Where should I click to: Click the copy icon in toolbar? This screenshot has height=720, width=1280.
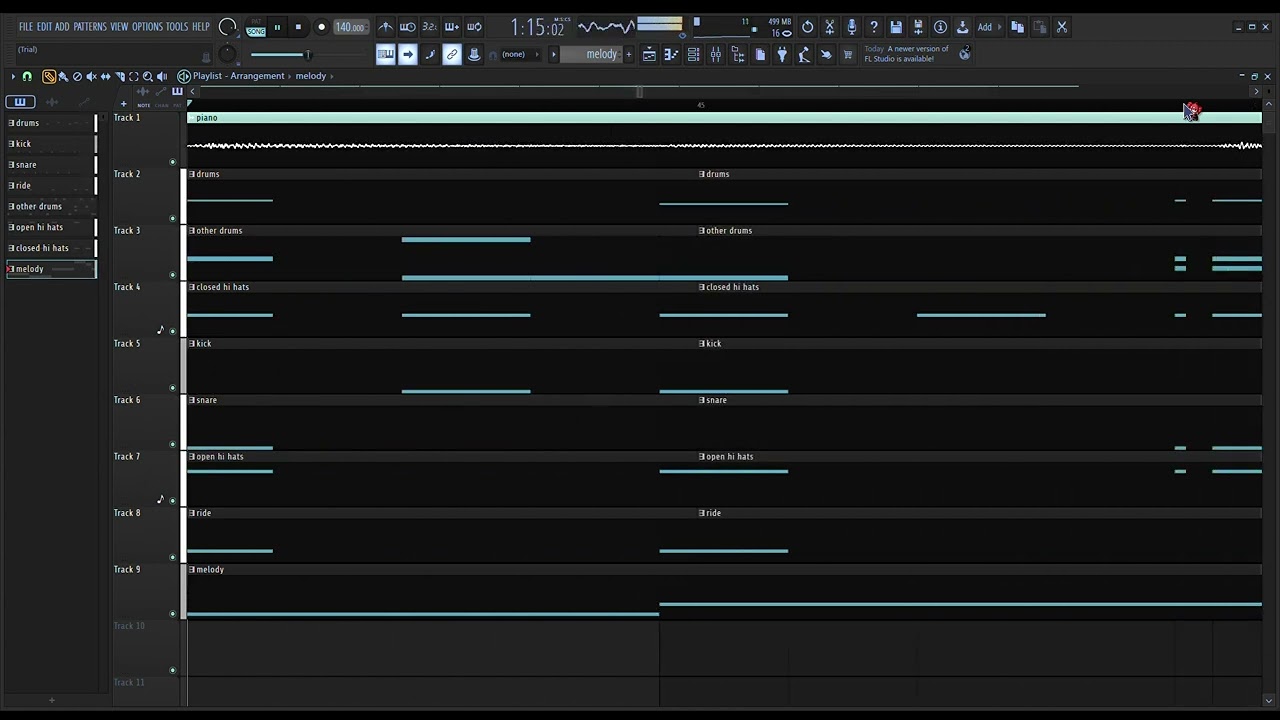click(x=1017, y=27)
